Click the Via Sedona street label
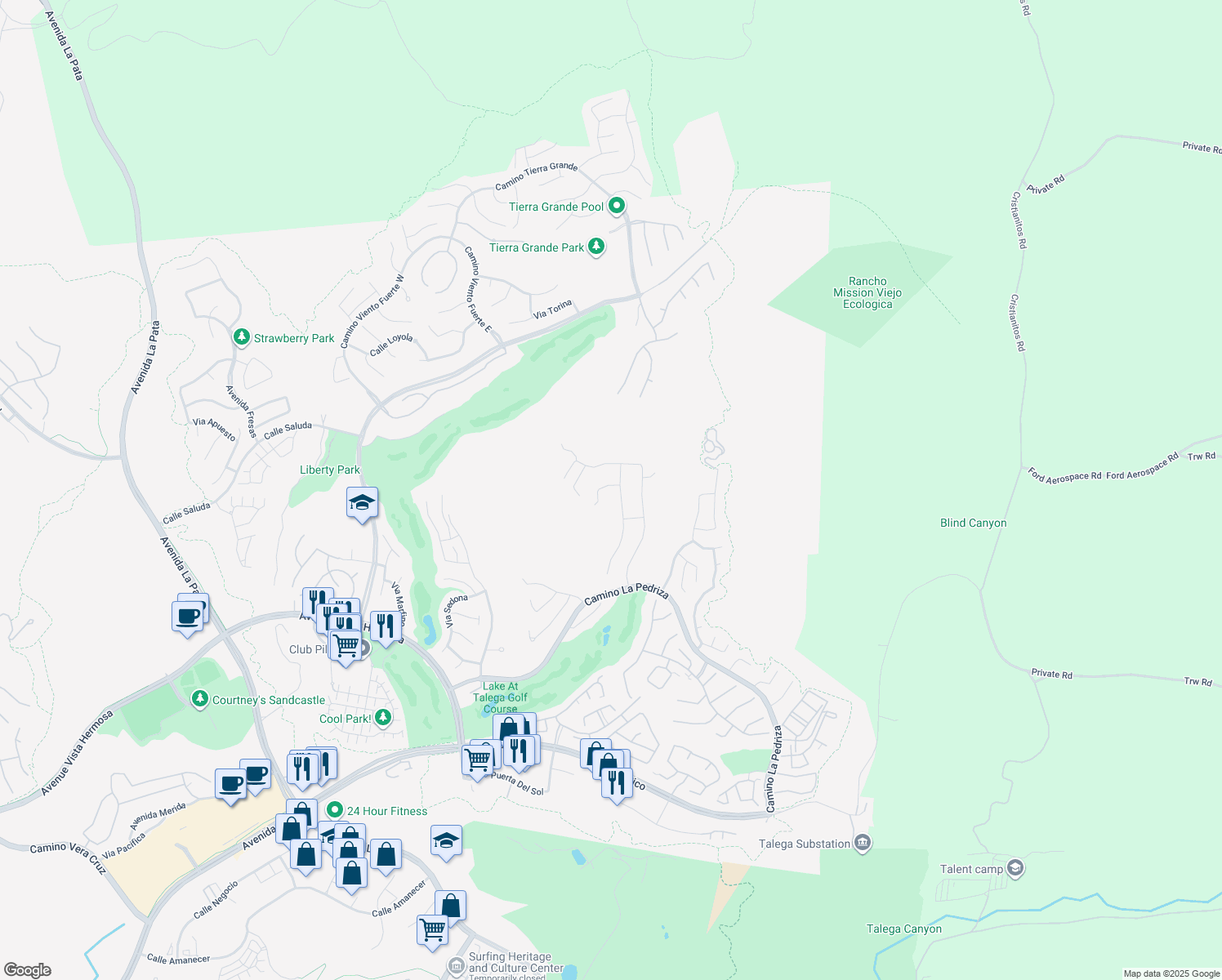 tap(456, 610)
